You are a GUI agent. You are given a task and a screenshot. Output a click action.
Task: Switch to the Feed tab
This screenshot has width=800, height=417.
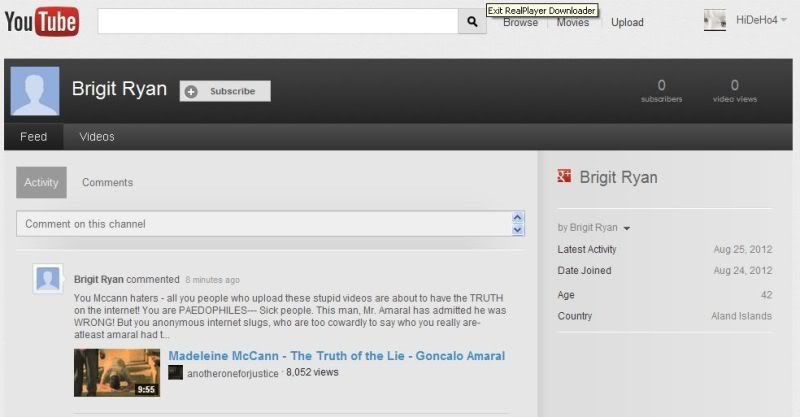tap(34, 137)
